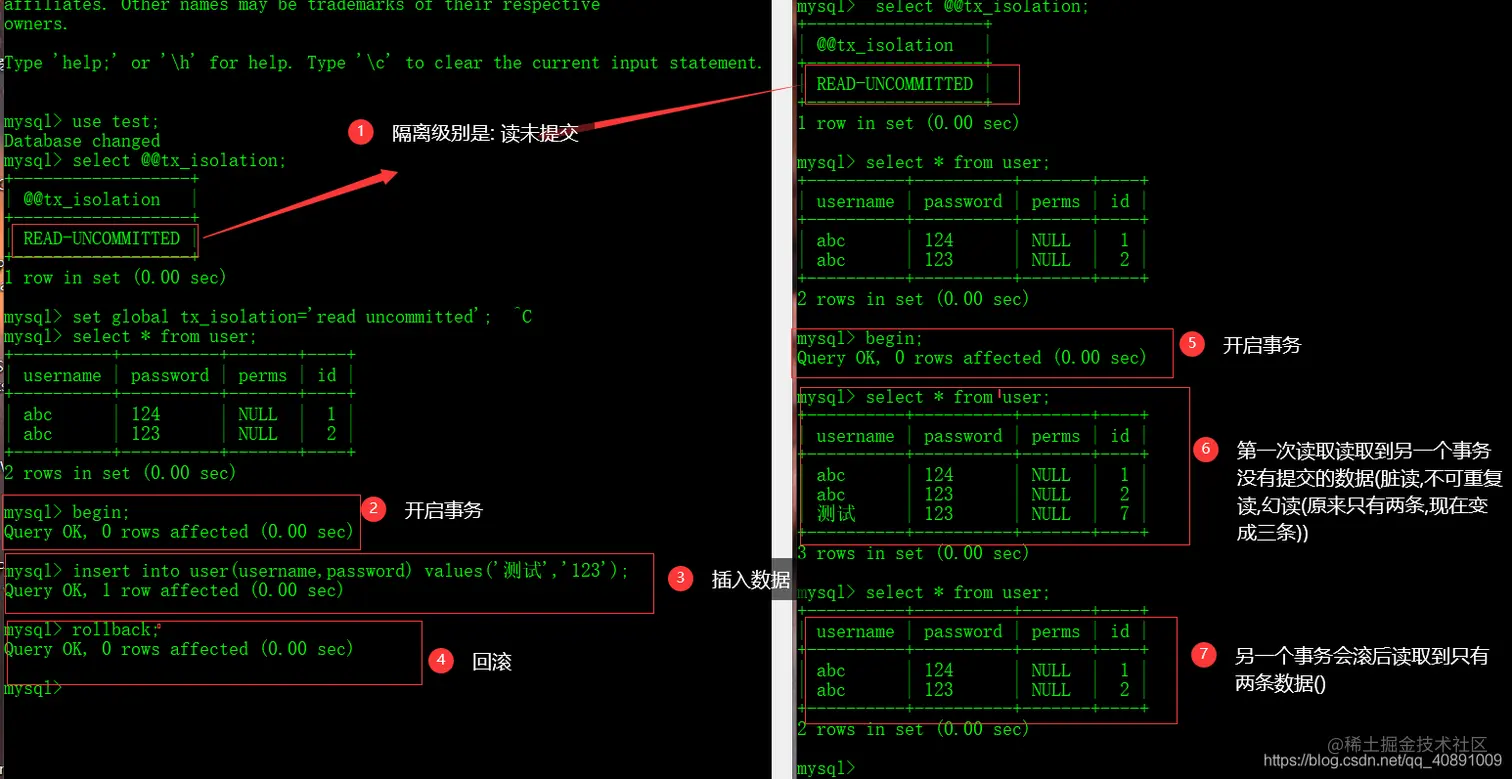1512x779 pixels.
Task: Click the red circle numbered 4
Action: 441,660
